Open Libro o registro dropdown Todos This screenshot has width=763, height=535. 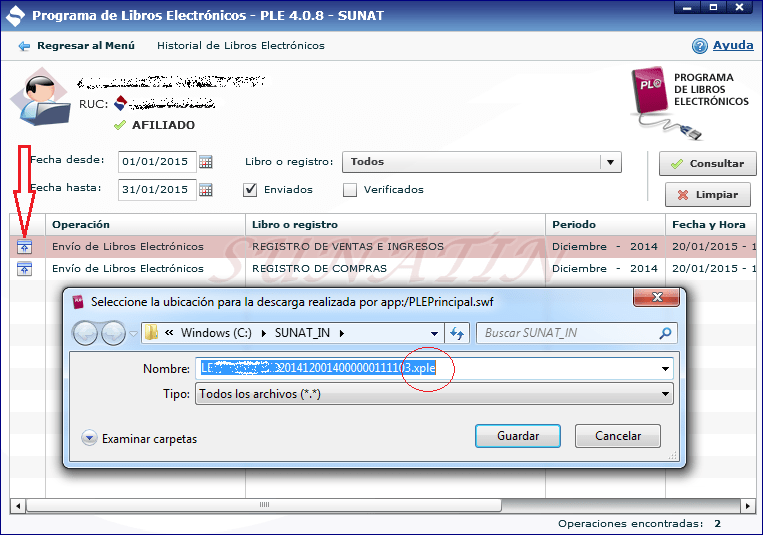click(x=482, y=162)
